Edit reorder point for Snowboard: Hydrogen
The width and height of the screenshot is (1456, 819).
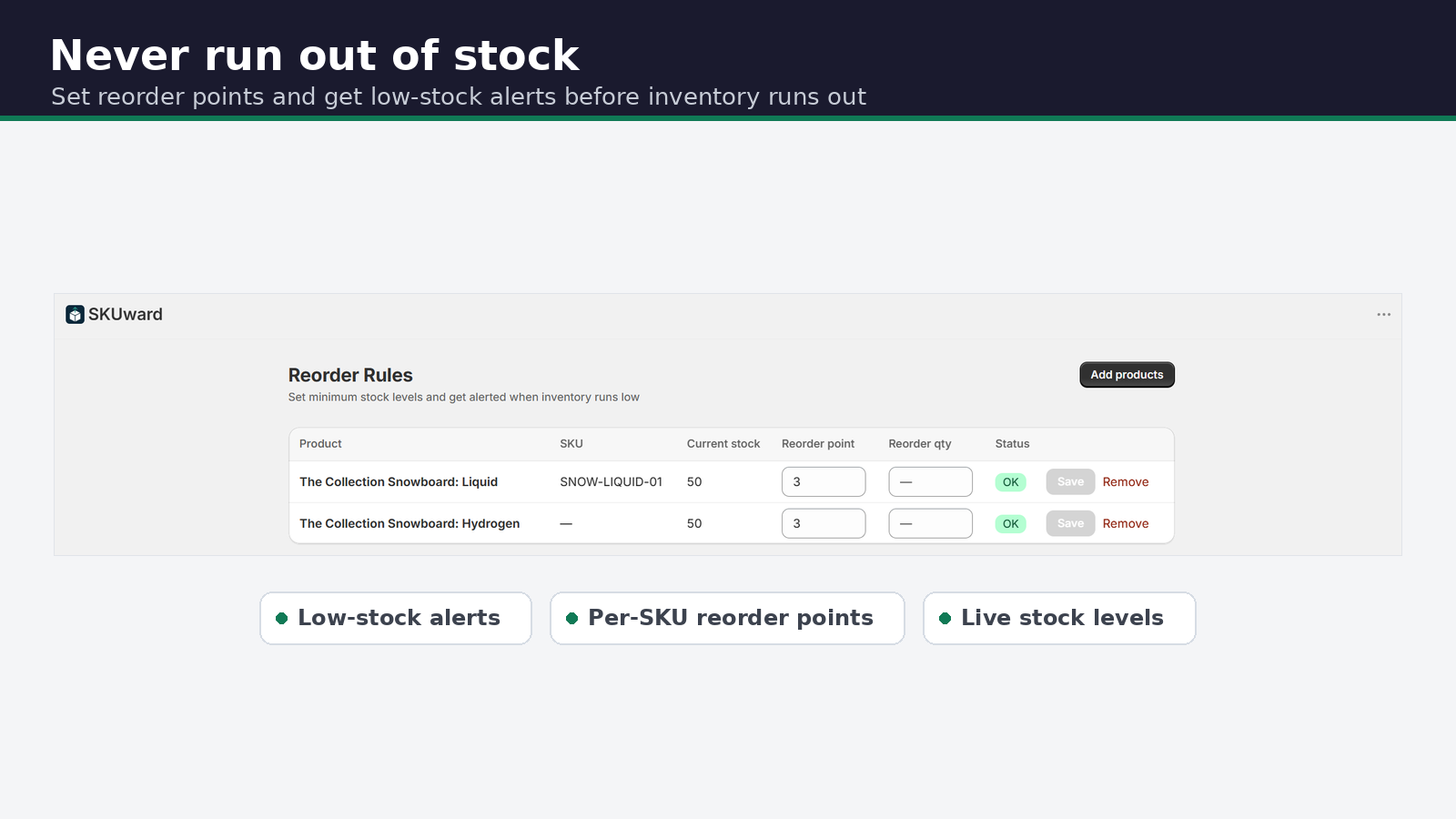pyautogui.click(x=824, y=523)
